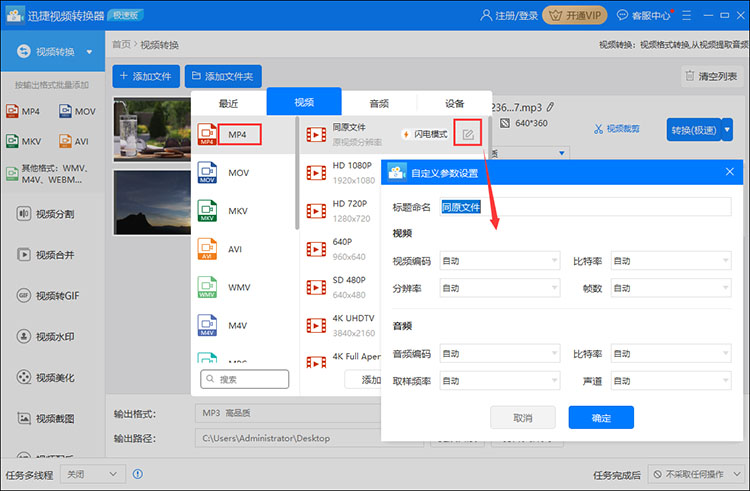
Task: Open 视频截图 screenshot tool
Action: (x=46, y=418)
